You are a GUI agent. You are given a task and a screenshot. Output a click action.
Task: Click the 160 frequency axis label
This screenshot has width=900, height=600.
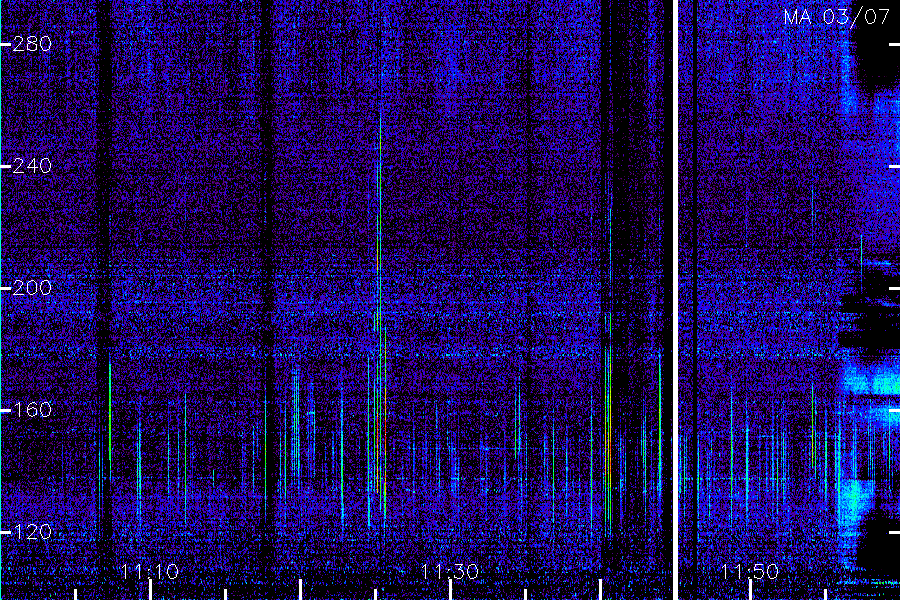(32, 410)
